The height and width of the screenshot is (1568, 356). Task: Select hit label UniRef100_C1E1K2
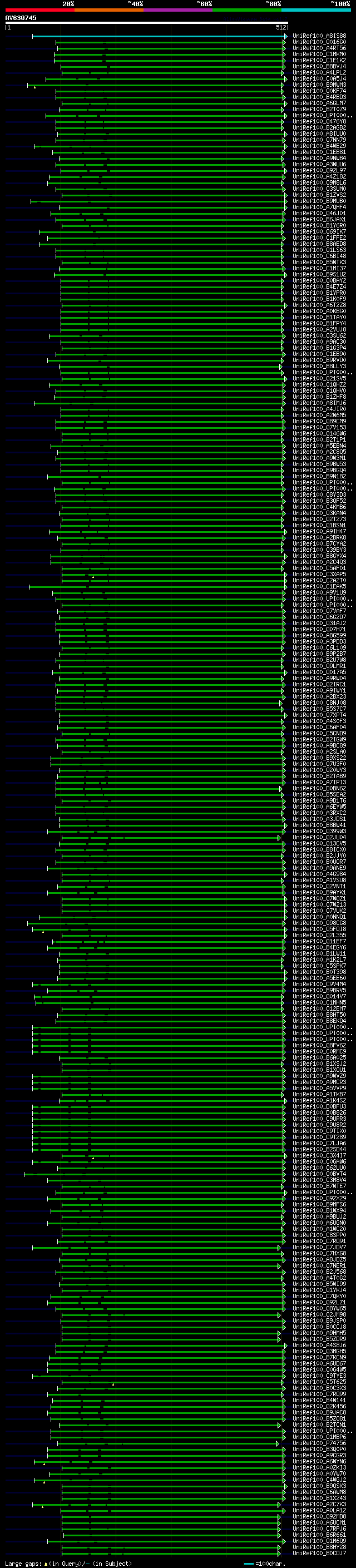click(319, 60)
